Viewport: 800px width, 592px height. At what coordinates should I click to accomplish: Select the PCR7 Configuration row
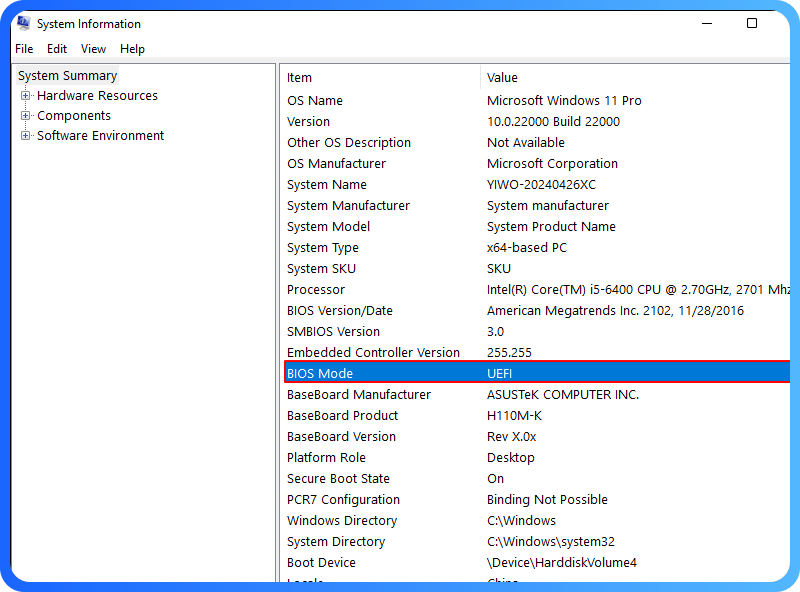tap(537, 499)
